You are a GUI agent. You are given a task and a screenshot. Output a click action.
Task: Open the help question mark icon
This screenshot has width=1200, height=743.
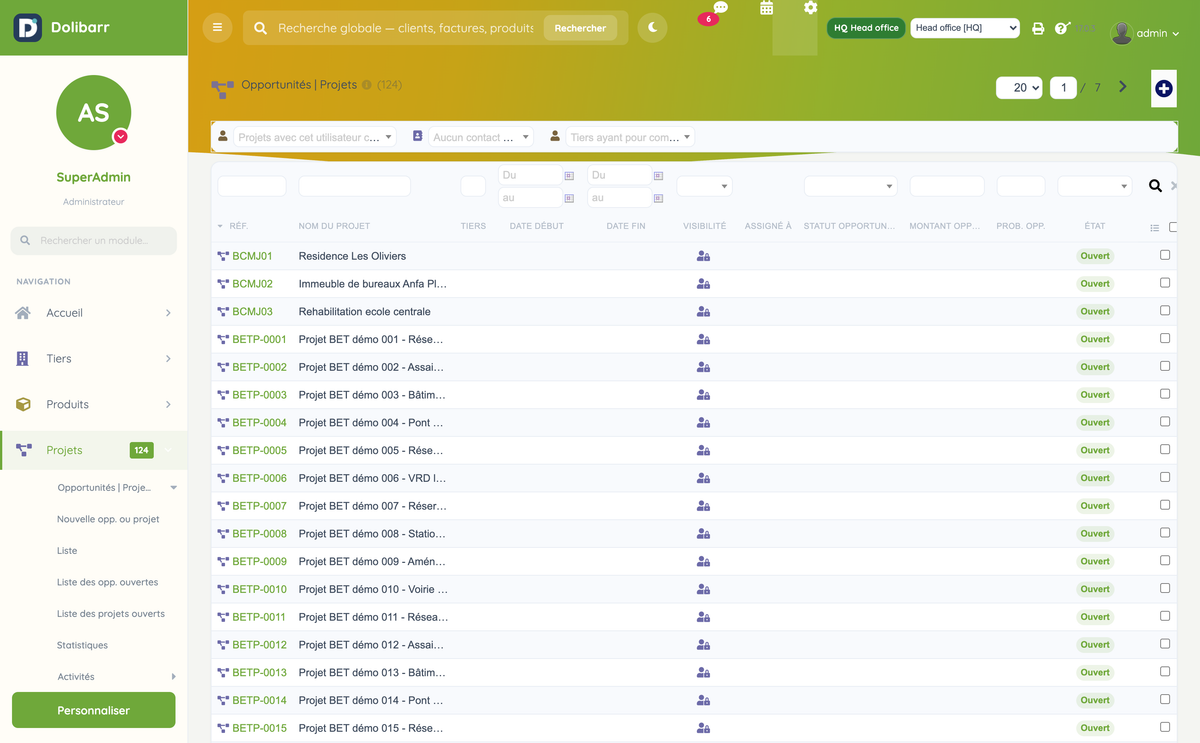(x=1062, y=28)
